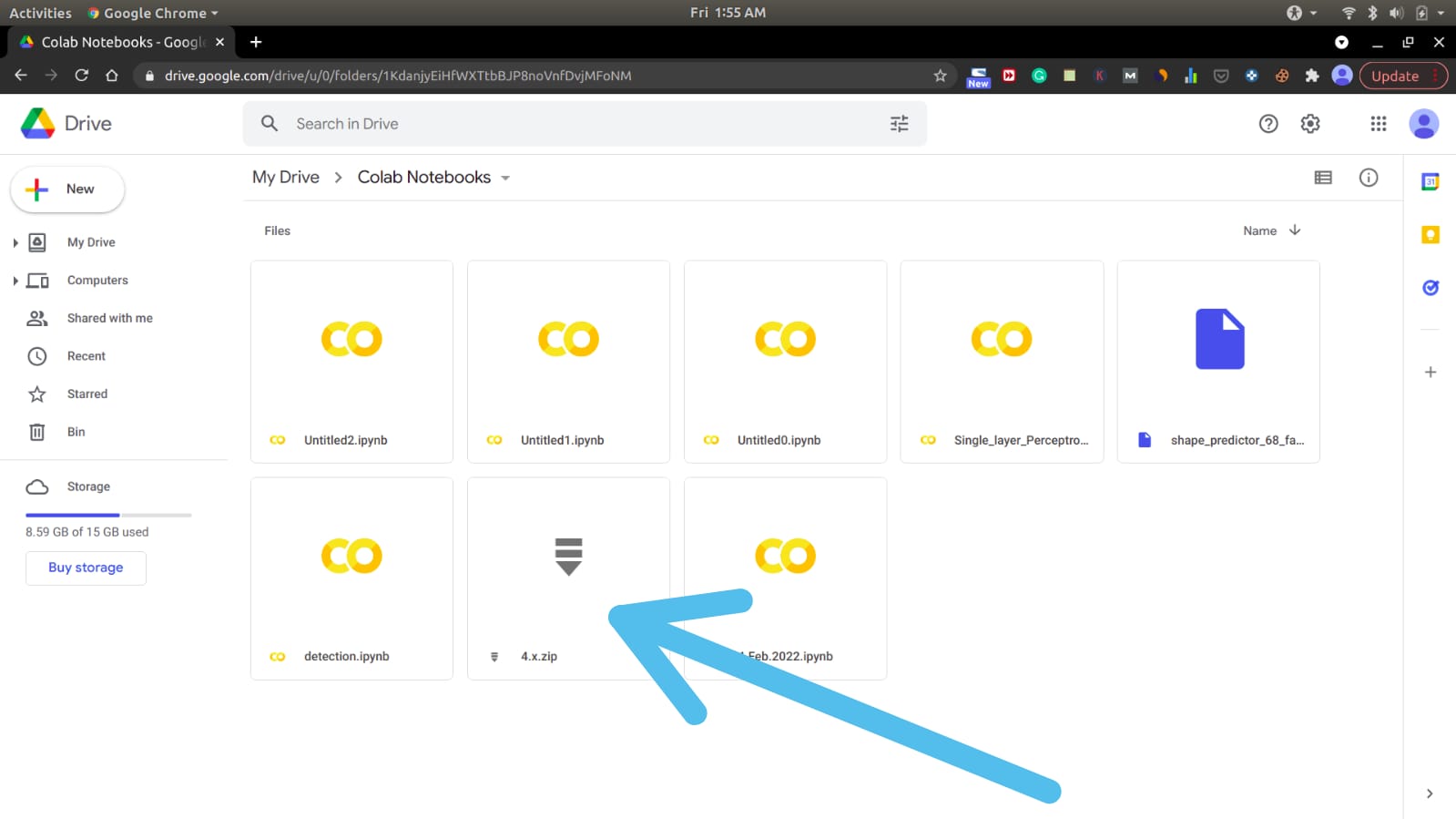Open Drive settings gear
The image size is (1456, 819).
[1310, 124]
